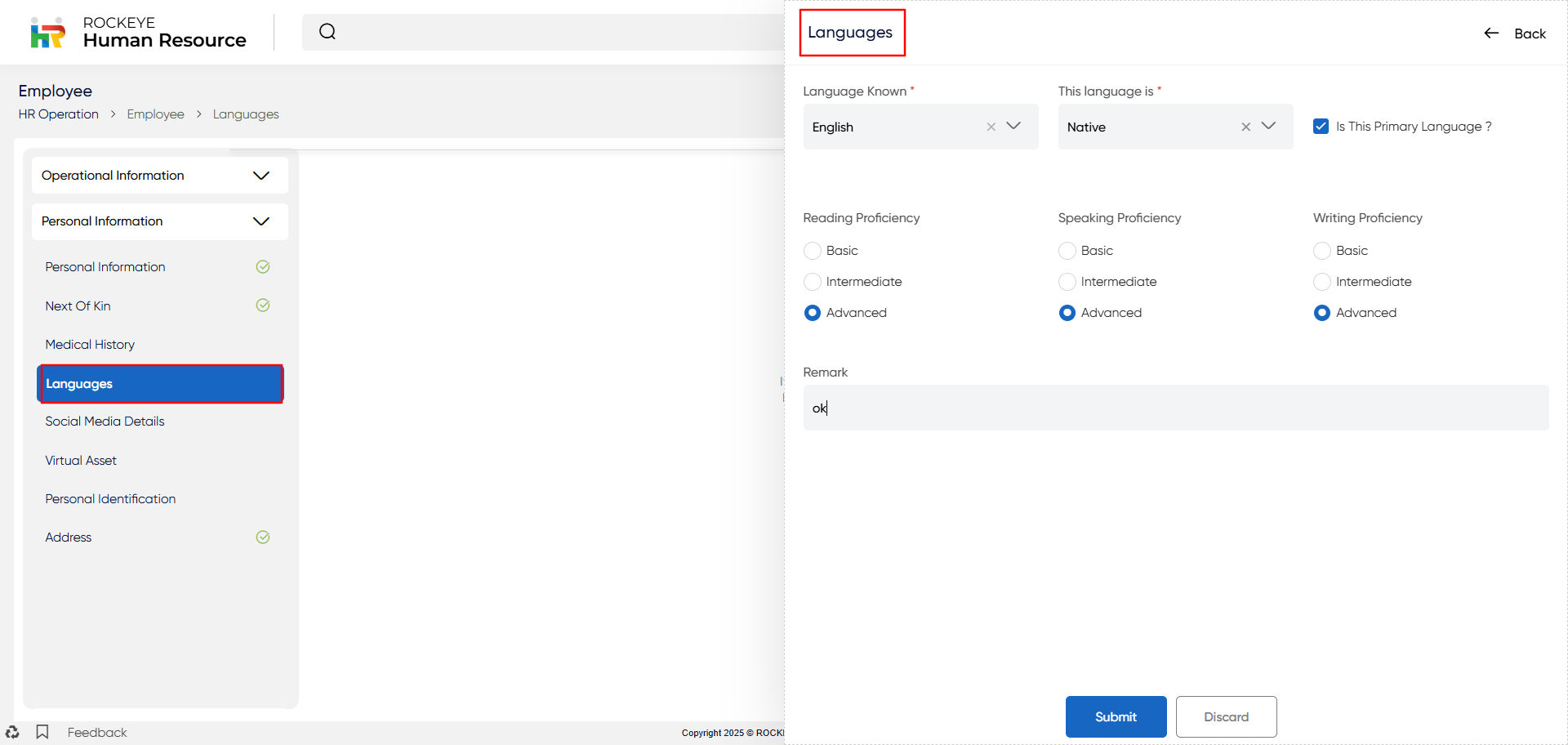Uncheck Is This Primary Language checkbox
Image resolution: width=1568 pixels, height=745 pixels.
[x=1321, y=127]
